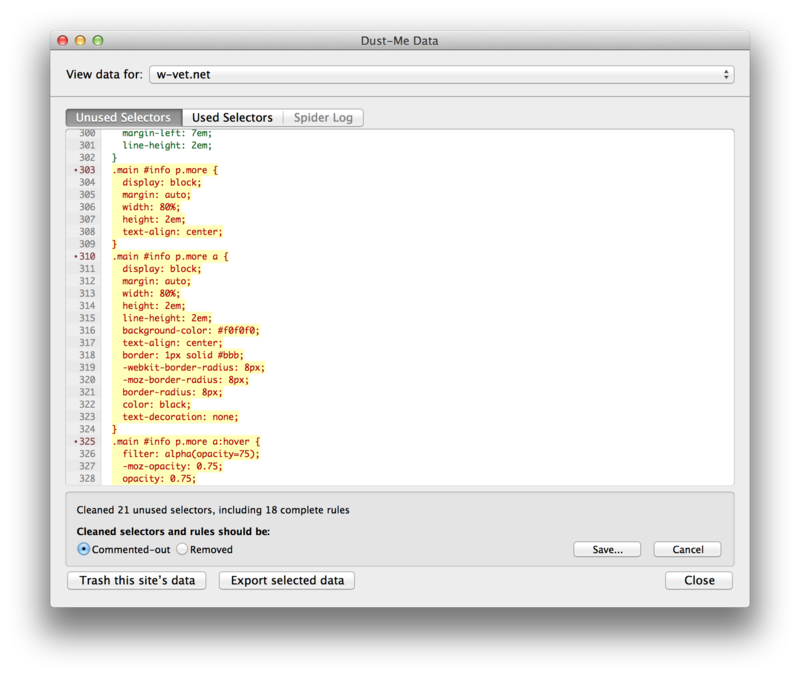Viewport: 800px width, 677px height.
Task: Click marked line number 310 in gutter
Action: [x=85, y=256]
